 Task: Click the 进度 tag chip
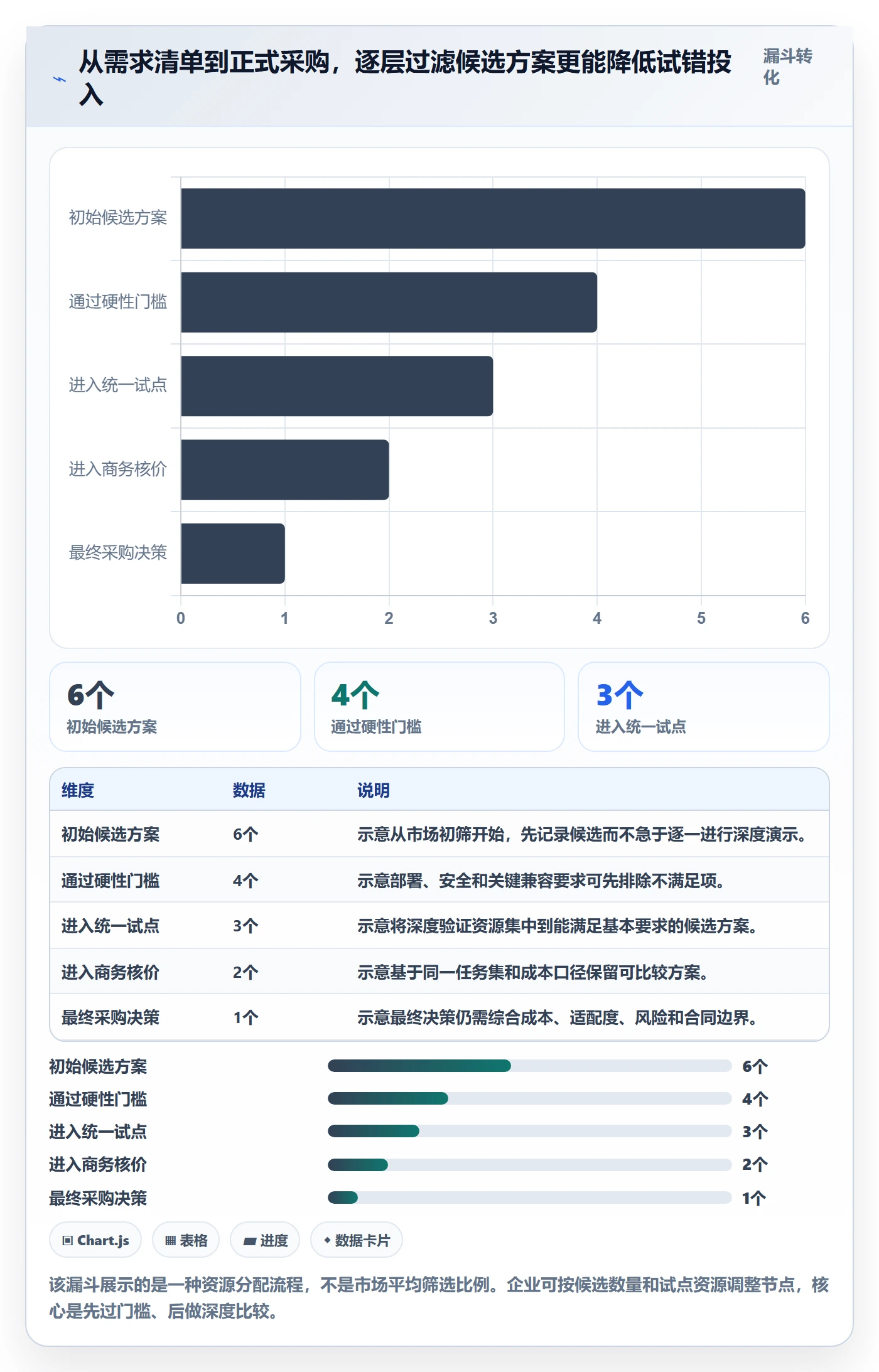tap(265, 1240)
